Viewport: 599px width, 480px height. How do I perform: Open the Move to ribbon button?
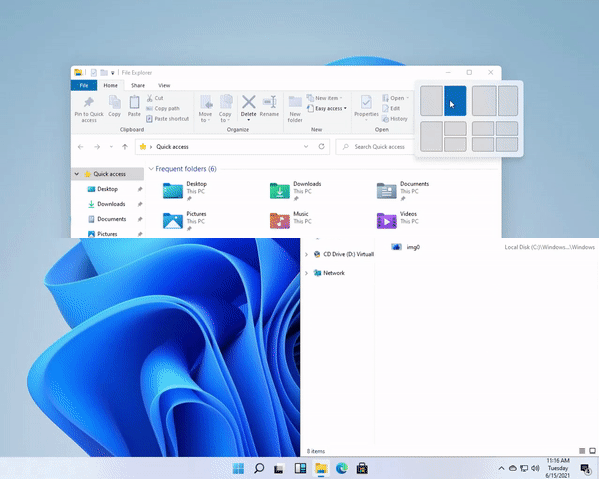(206, 109)
